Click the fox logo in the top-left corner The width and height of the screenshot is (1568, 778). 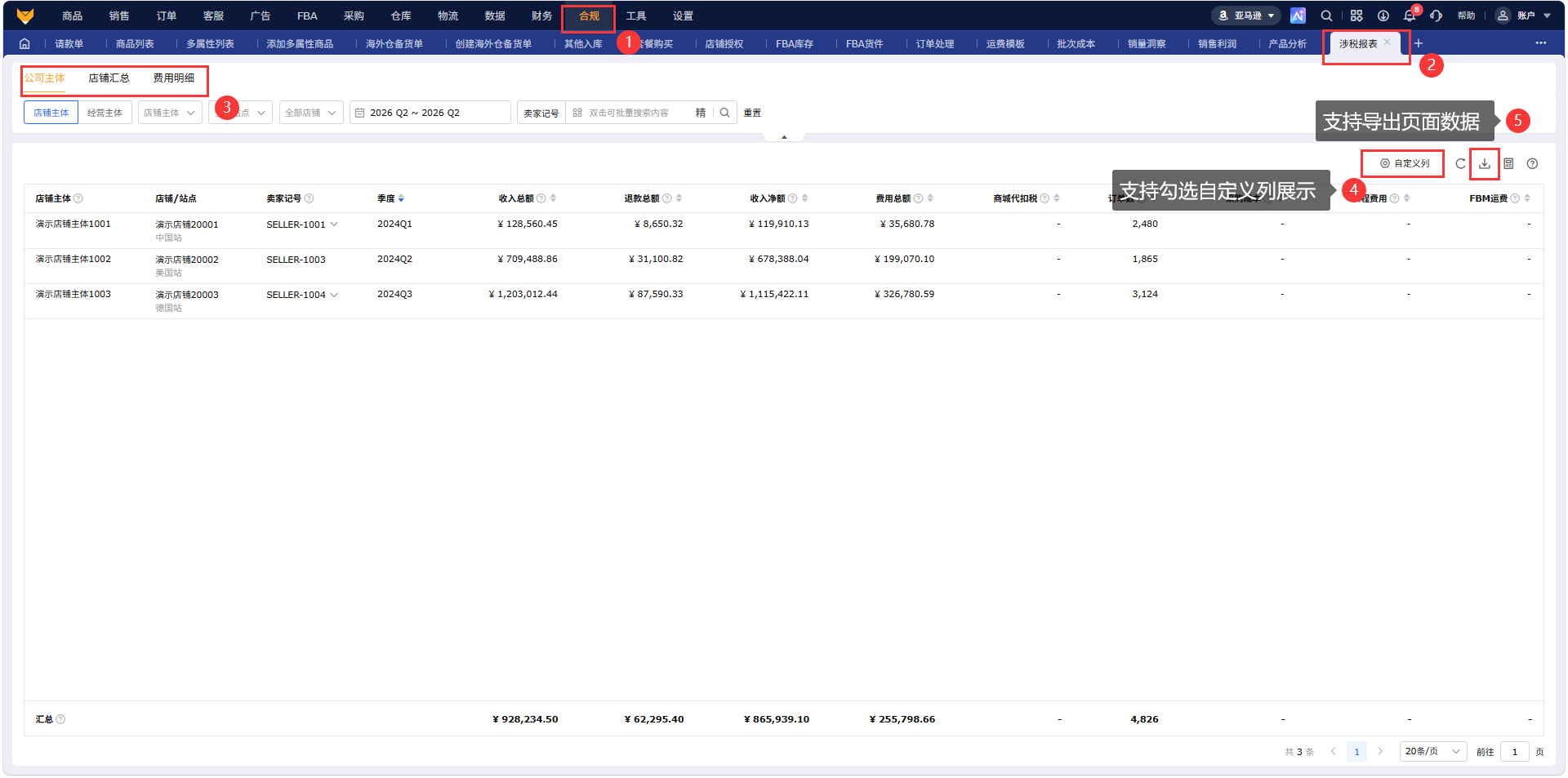[25, 16]
